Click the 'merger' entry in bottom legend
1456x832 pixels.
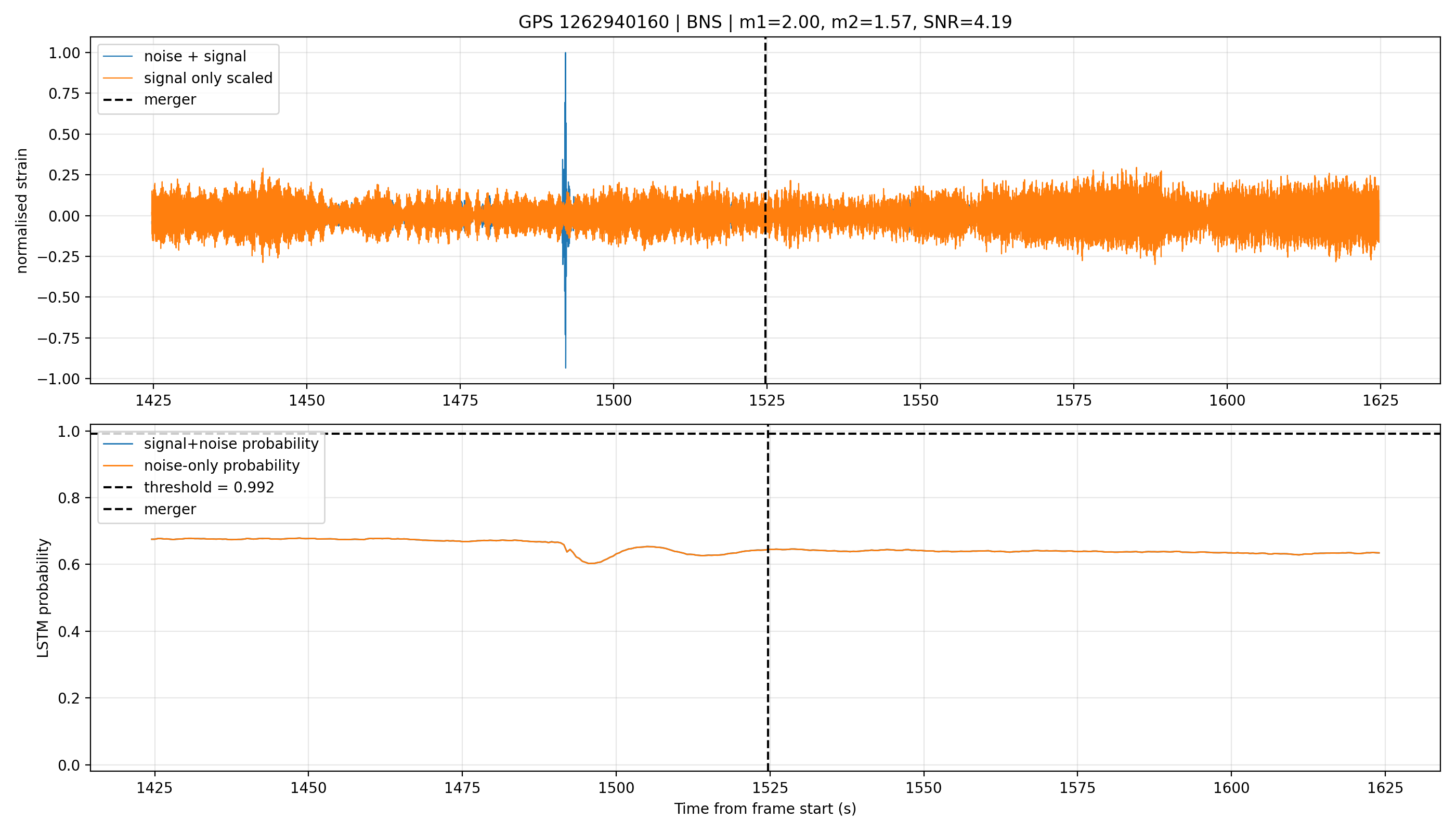coord(150,509)
